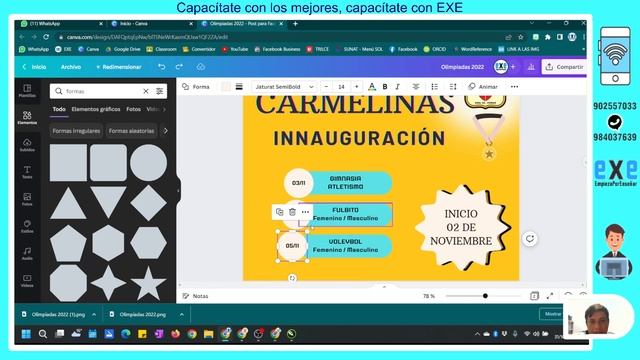Open the text color picker
Viewport: 640px width, 360px height.
point(371,87)
